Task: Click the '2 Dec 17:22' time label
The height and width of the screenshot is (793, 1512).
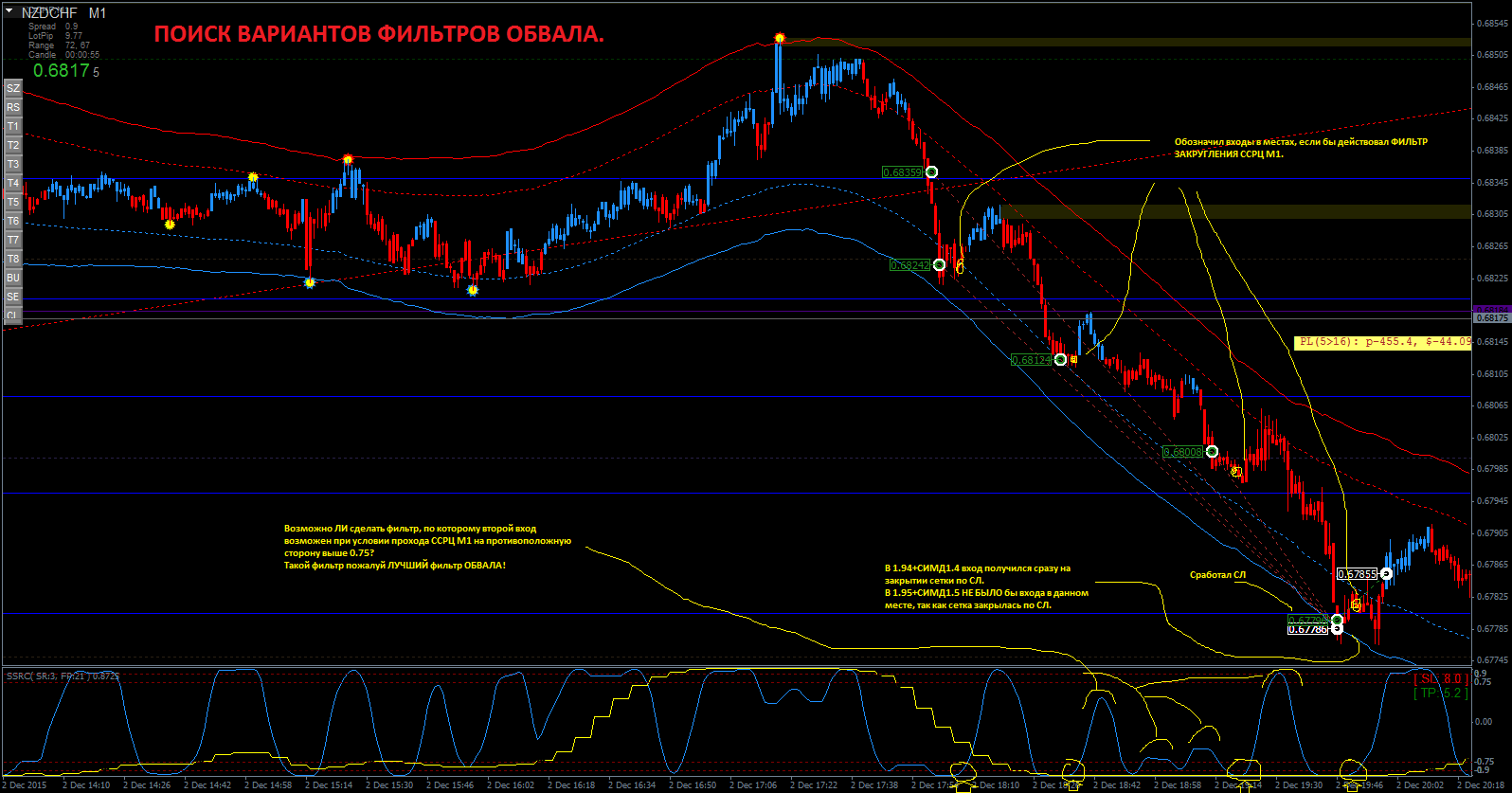Action: pyautogui.click(x=814, y=785)
